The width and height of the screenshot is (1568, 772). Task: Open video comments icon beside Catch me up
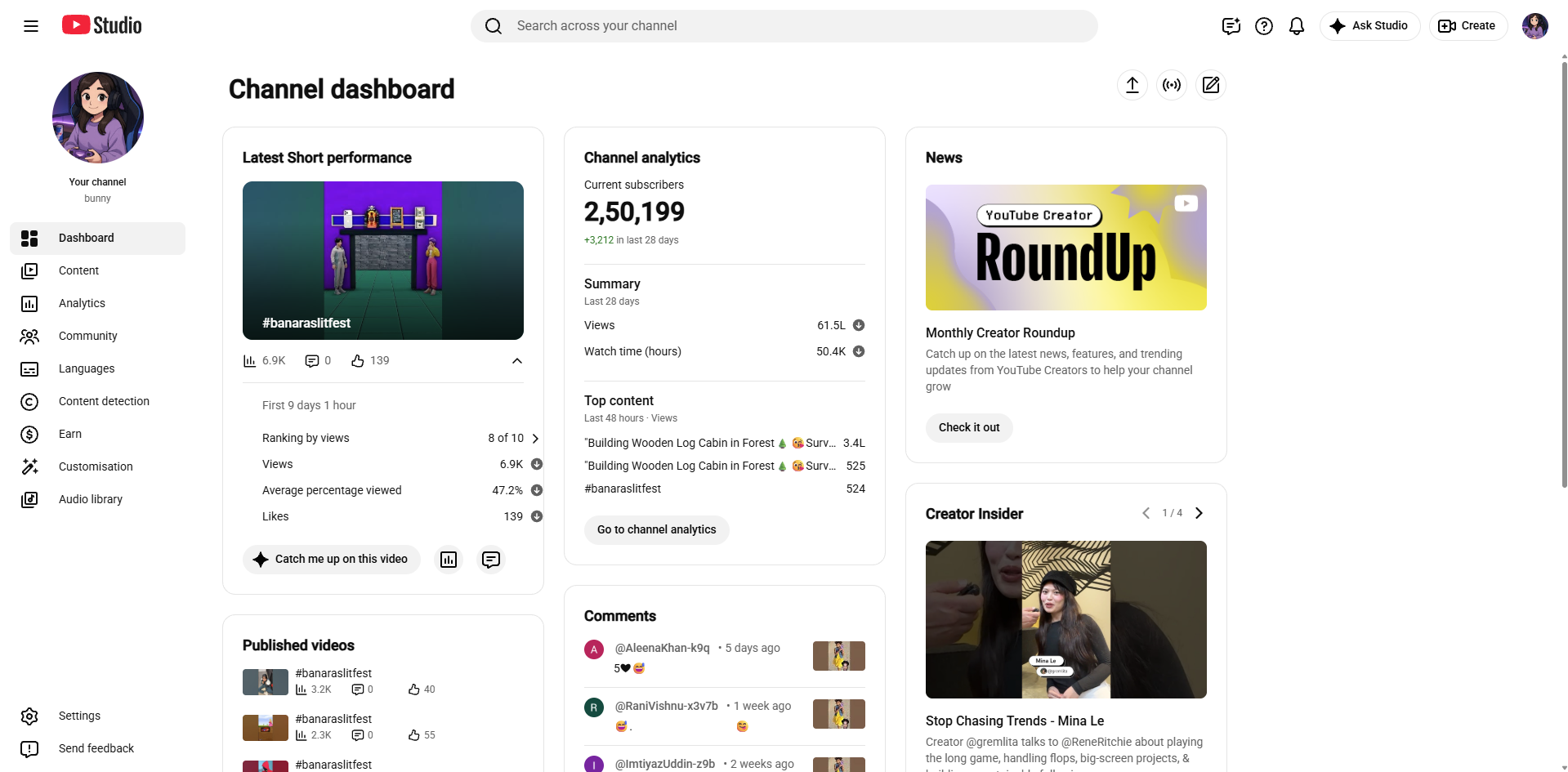coord(491,560)
